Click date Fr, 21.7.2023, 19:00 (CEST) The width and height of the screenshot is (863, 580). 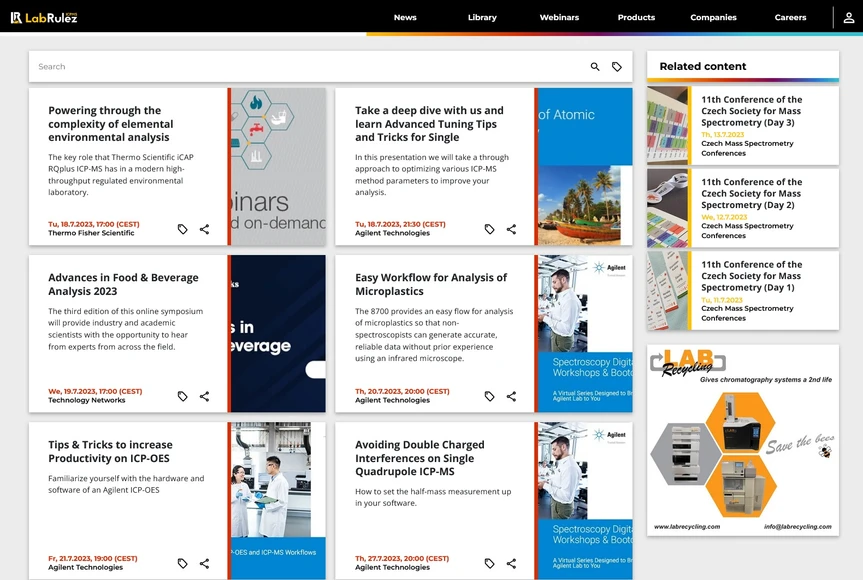(92, 559)
